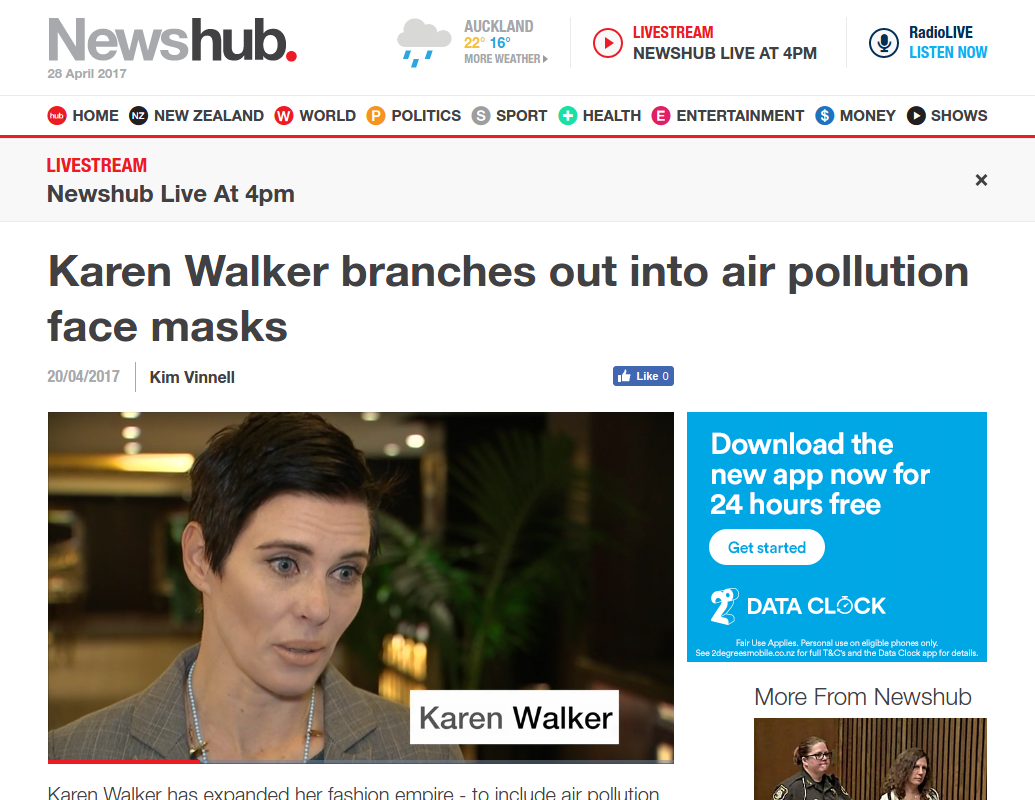Screen dimensions: 1035x800
Task: Open author Kim Vinnell link
Action: [x=192, y=377]
